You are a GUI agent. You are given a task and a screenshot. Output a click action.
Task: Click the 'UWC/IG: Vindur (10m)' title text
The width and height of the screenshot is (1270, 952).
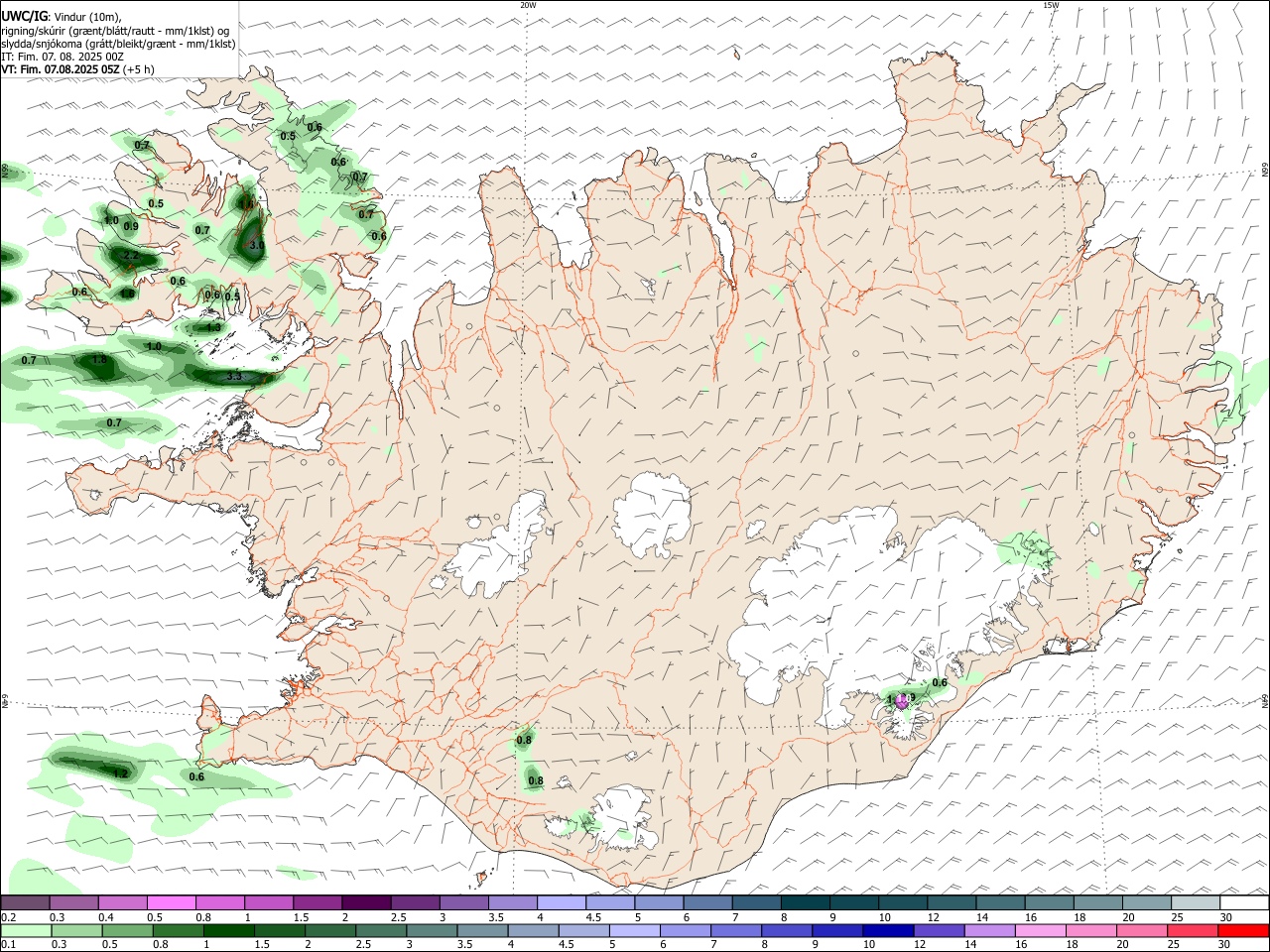tap(62, 16)
